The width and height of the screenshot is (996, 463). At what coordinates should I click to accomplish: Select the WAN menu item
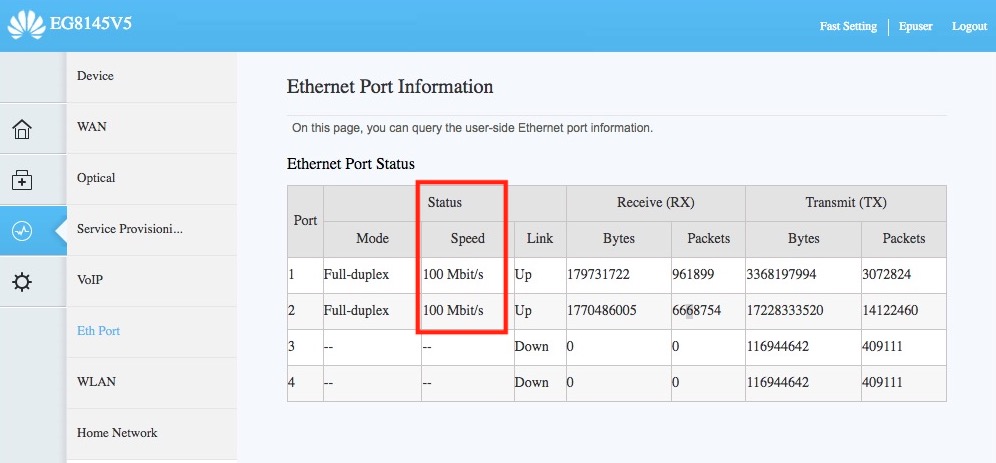coord(92,127)
